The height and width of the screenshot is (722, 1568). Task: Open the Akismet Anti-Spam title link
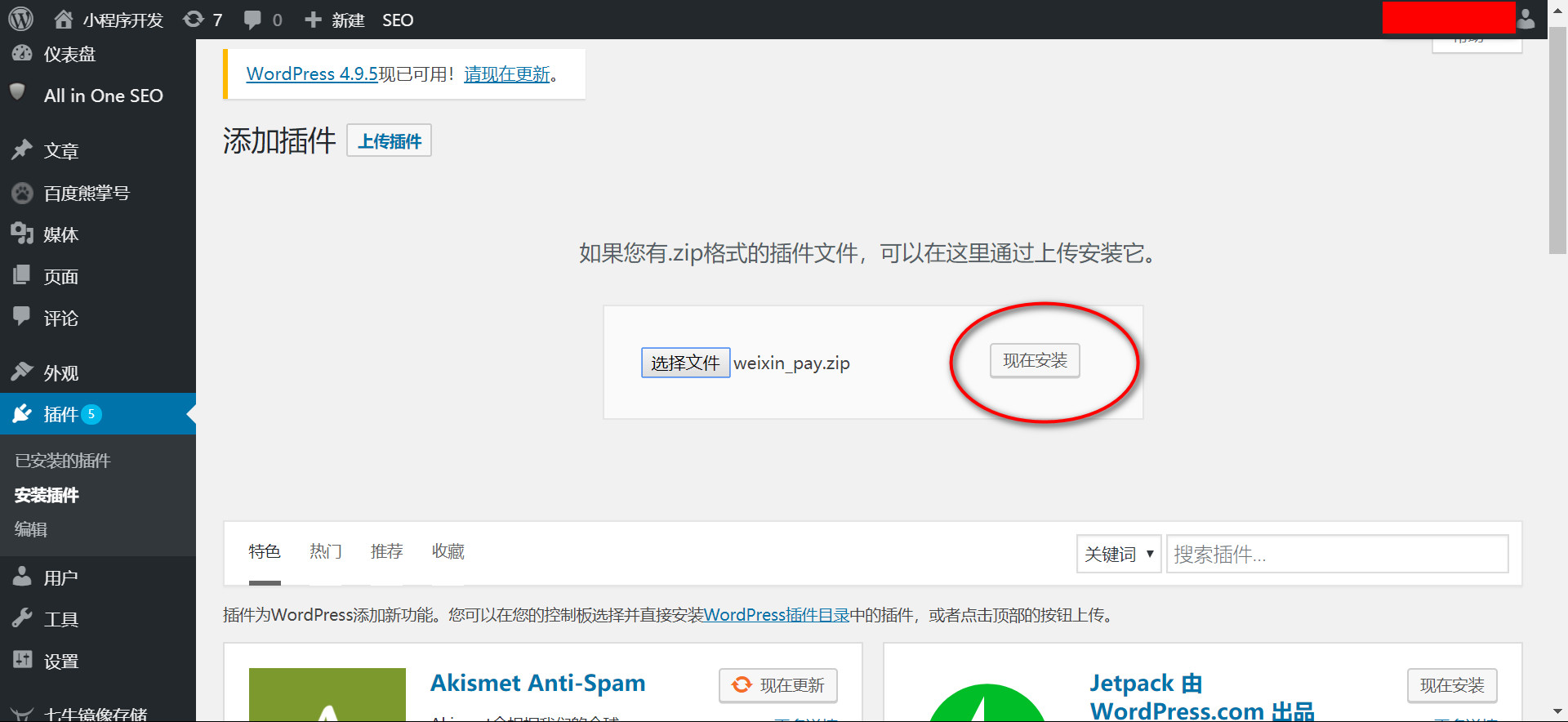537,683
